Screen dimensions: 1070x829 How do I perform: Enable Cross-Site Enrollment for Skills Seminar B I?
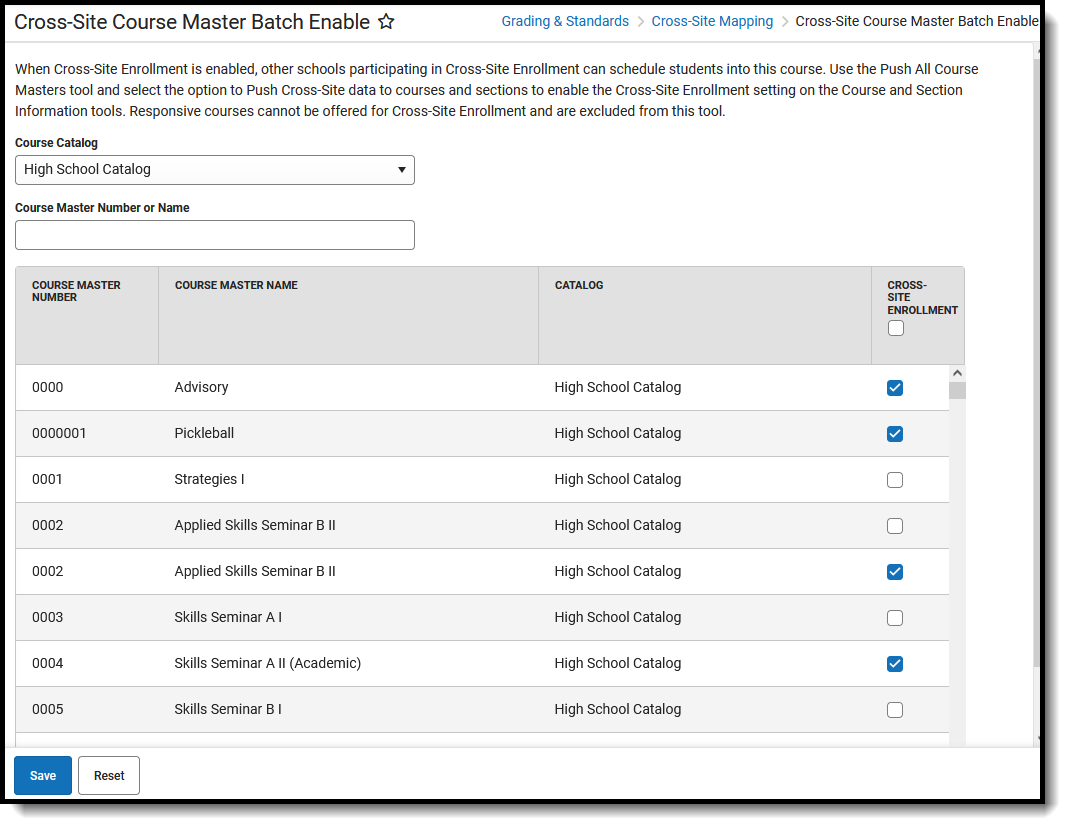(x=895, y=710)
